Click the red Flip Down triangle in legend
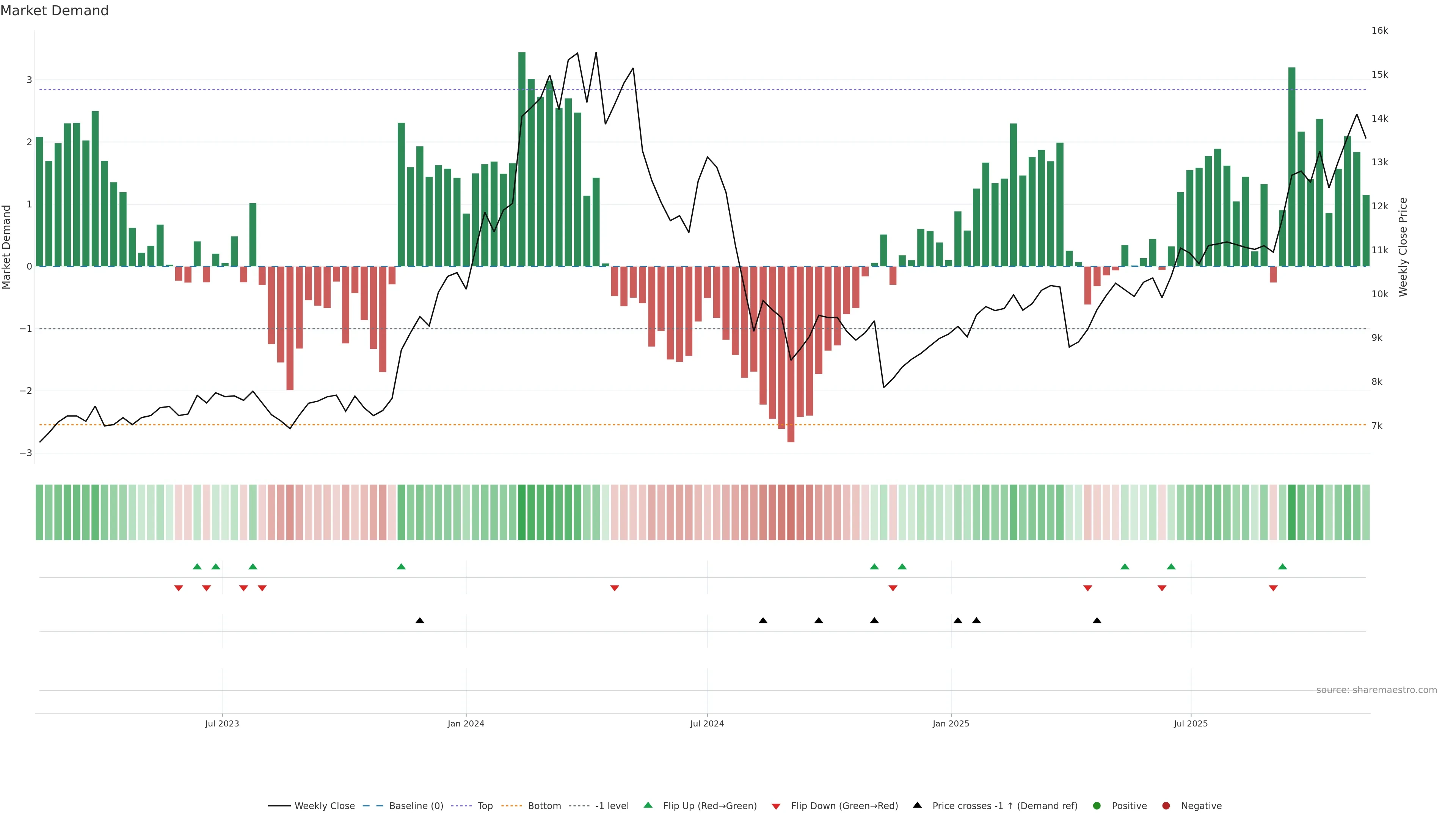This screenshot has width=1456, height=819. coord(776,806)
